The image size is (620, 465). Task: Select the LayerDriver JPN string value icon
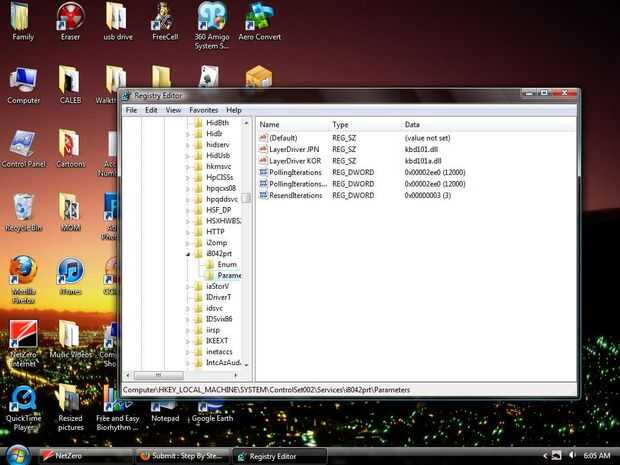263,149
